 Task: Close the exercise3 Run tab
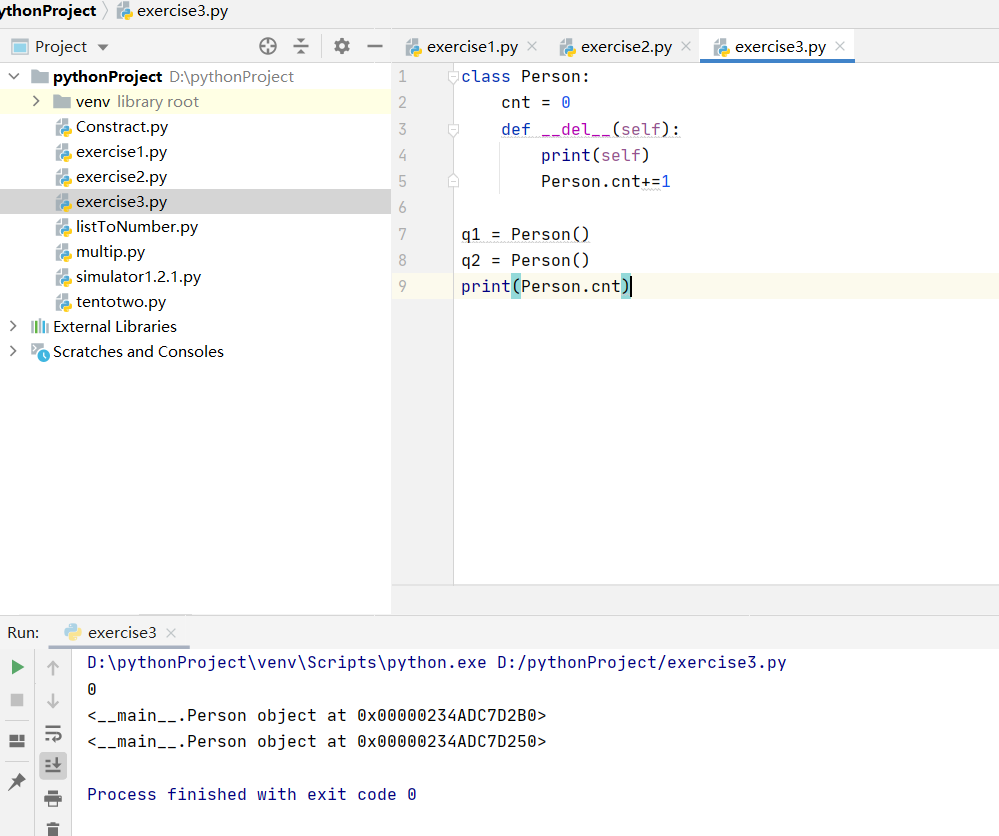[x=171, y=633]
